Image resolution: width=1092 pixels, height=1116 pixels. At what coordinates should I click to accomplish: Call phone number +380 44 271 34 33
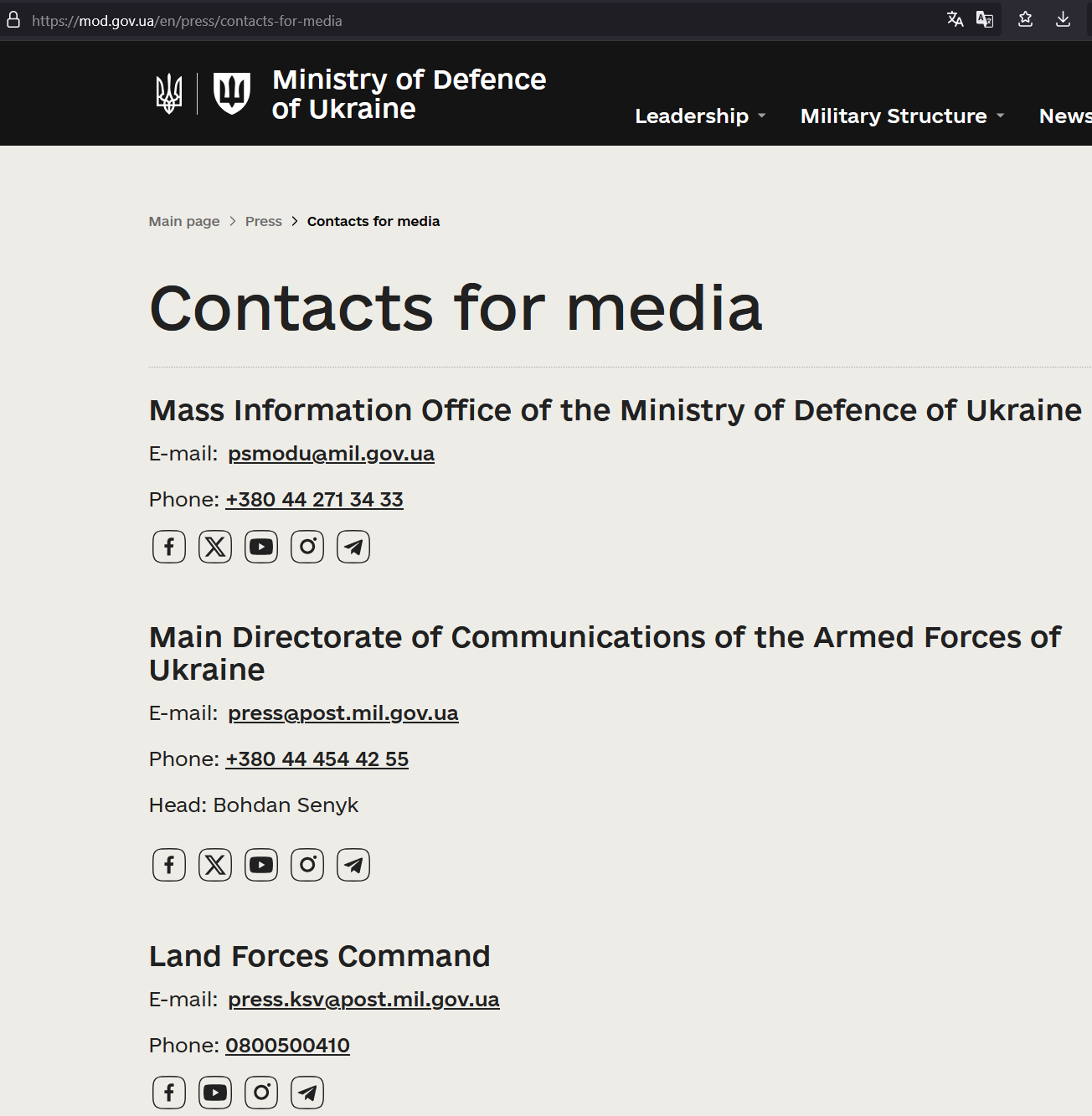[314, 500]
